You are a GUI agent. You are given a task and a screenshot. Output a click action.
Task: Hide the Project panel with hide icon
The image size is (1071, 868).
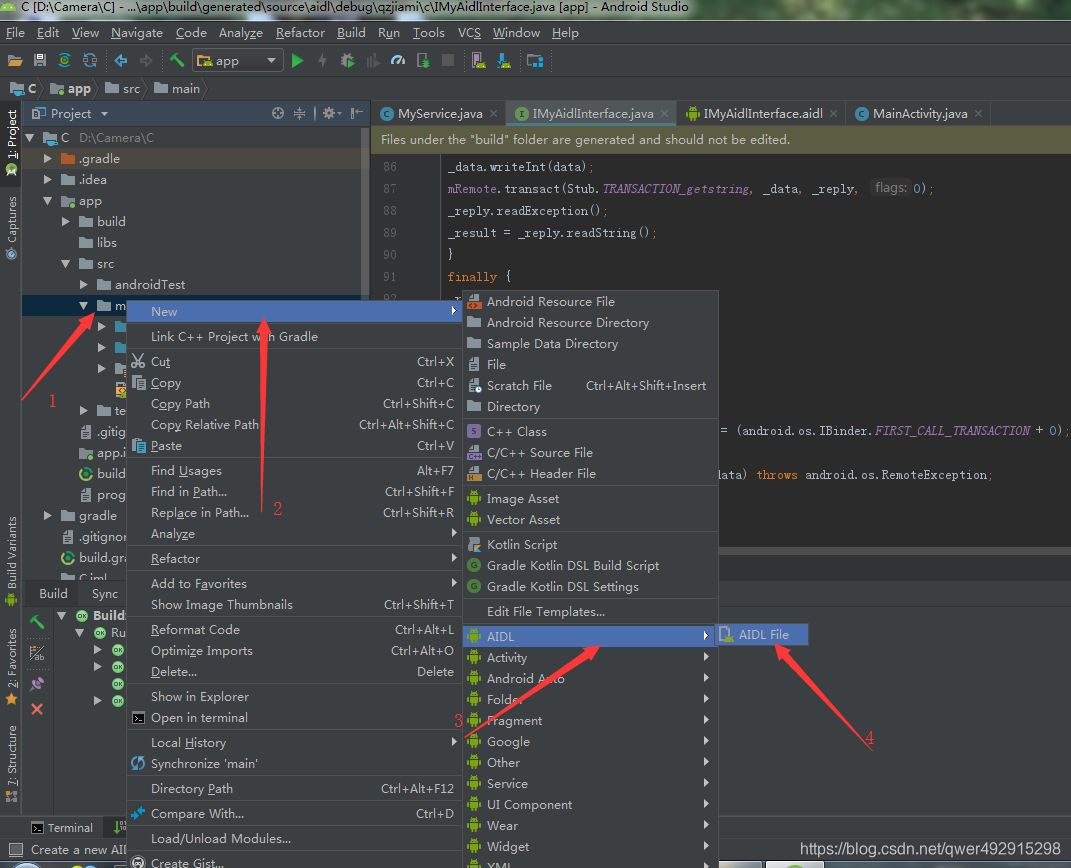(x=356, y=113)
